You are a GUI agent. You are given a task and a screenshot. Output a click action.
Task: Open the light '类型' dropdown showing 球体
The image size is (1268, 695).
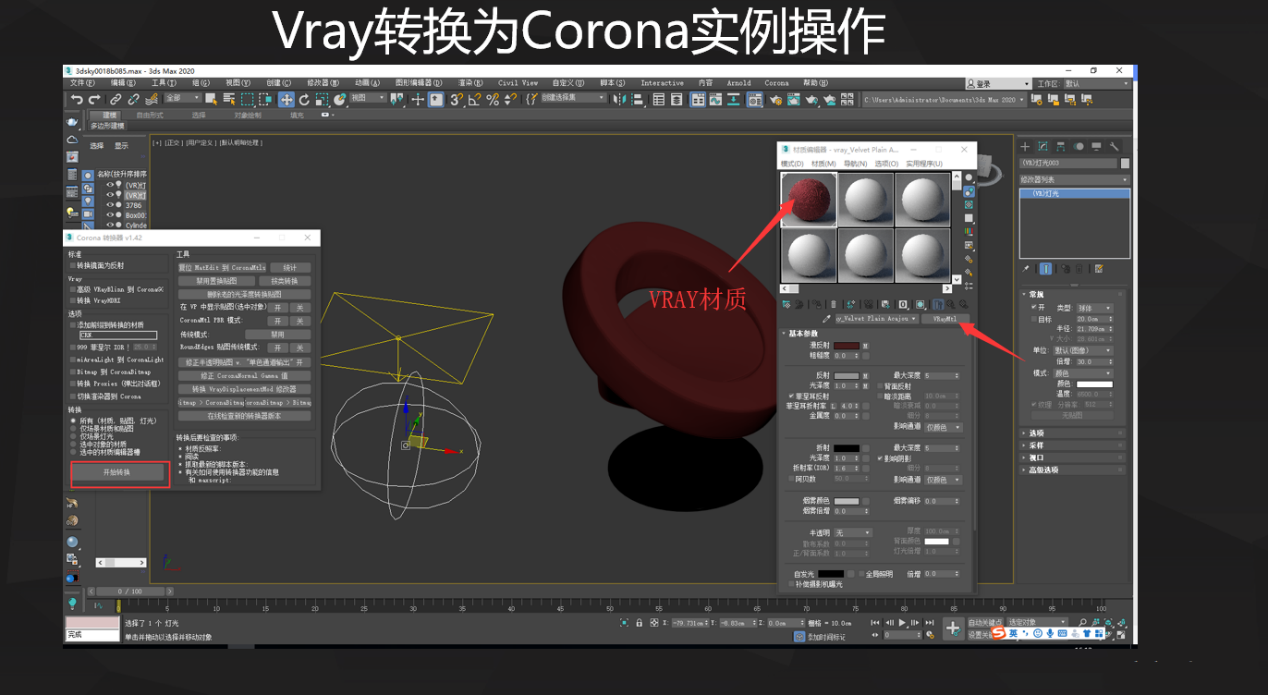pos(1094,308)
